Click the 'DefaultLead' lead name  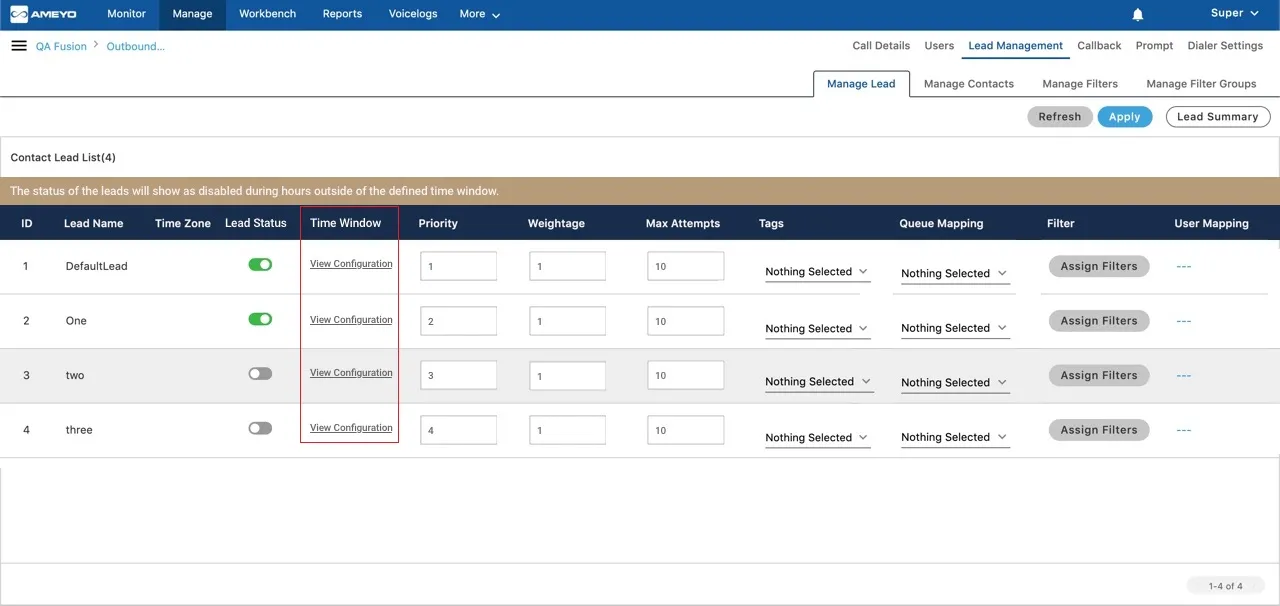pos(97,266)
